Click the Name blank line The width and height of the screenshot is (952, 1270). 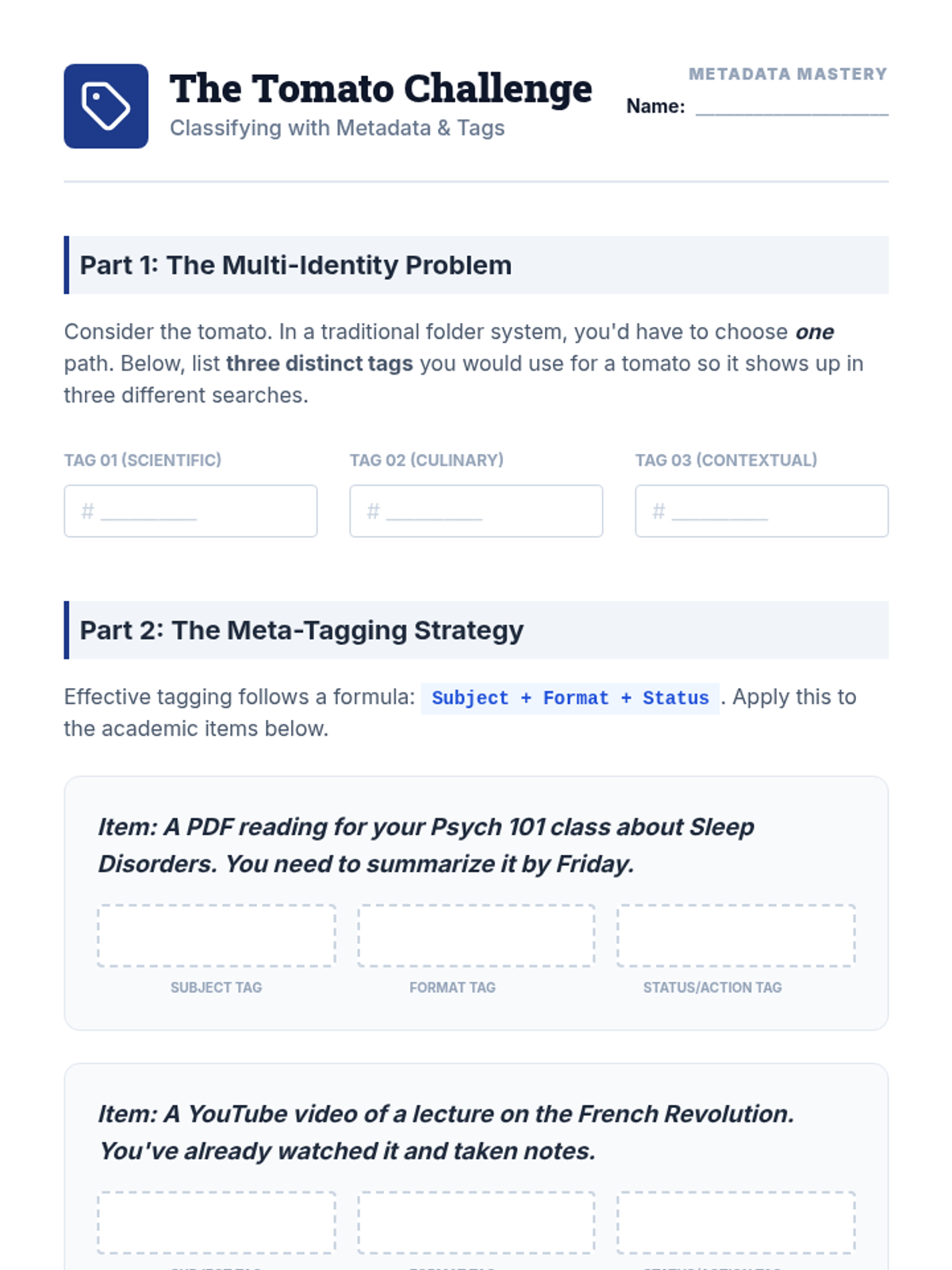791,108
